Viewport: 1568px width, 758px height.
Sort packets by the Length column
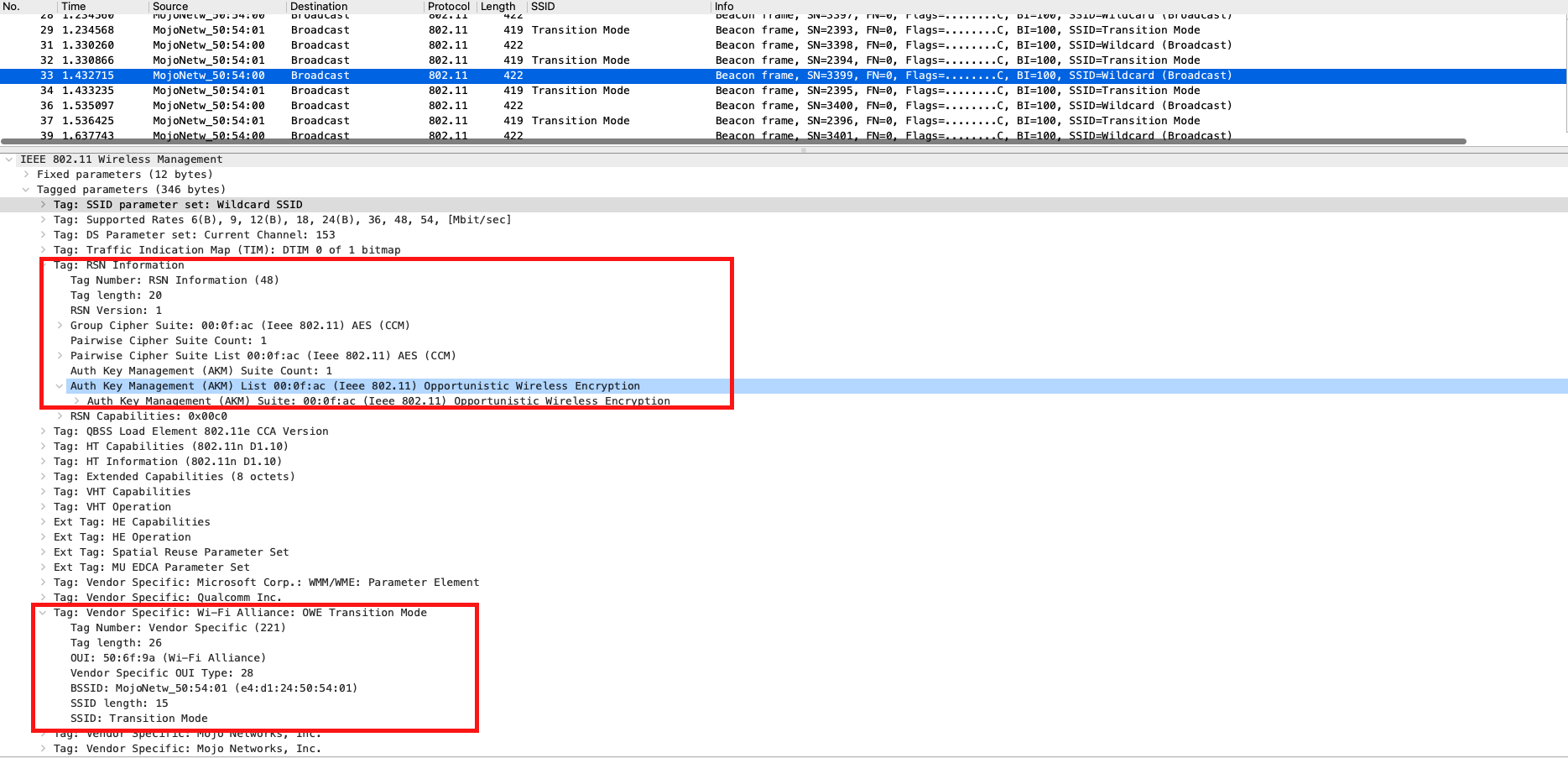click(x=498, y=6)
